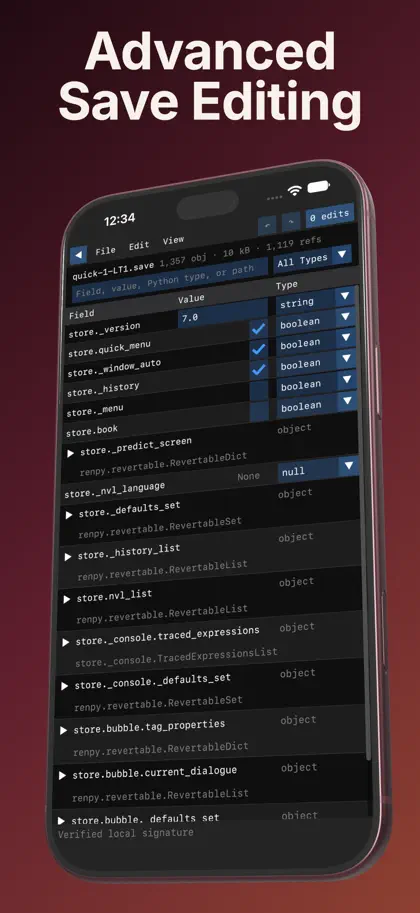Open type dropdown for store._version (string)

pos(315,300)
